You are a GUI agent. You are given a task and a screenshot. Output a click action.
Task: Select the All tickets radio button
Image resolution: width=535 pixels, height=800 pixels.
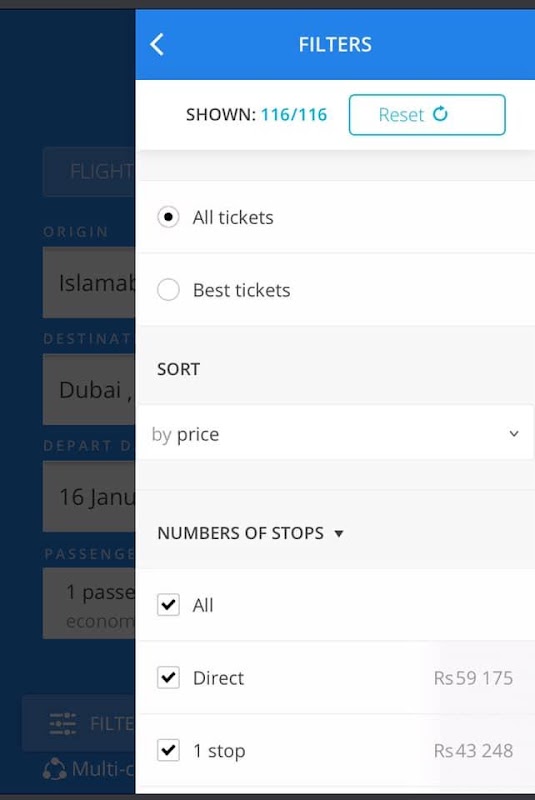point(168,217)
